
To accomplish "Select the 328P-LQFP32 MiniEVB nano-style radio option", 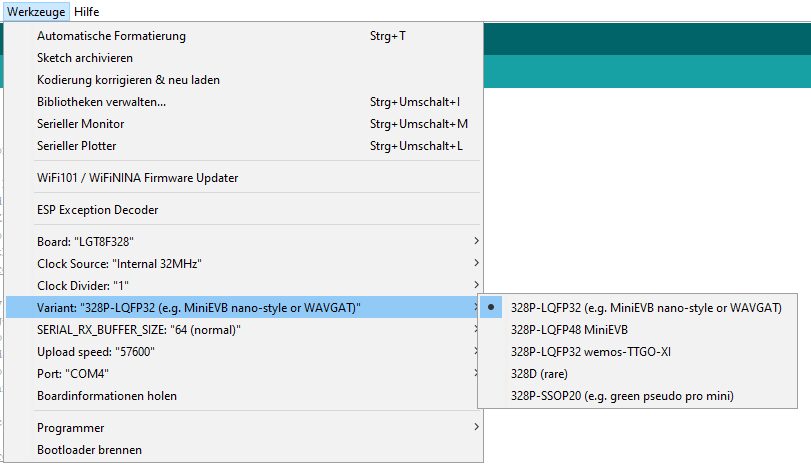I will point(637,308).
